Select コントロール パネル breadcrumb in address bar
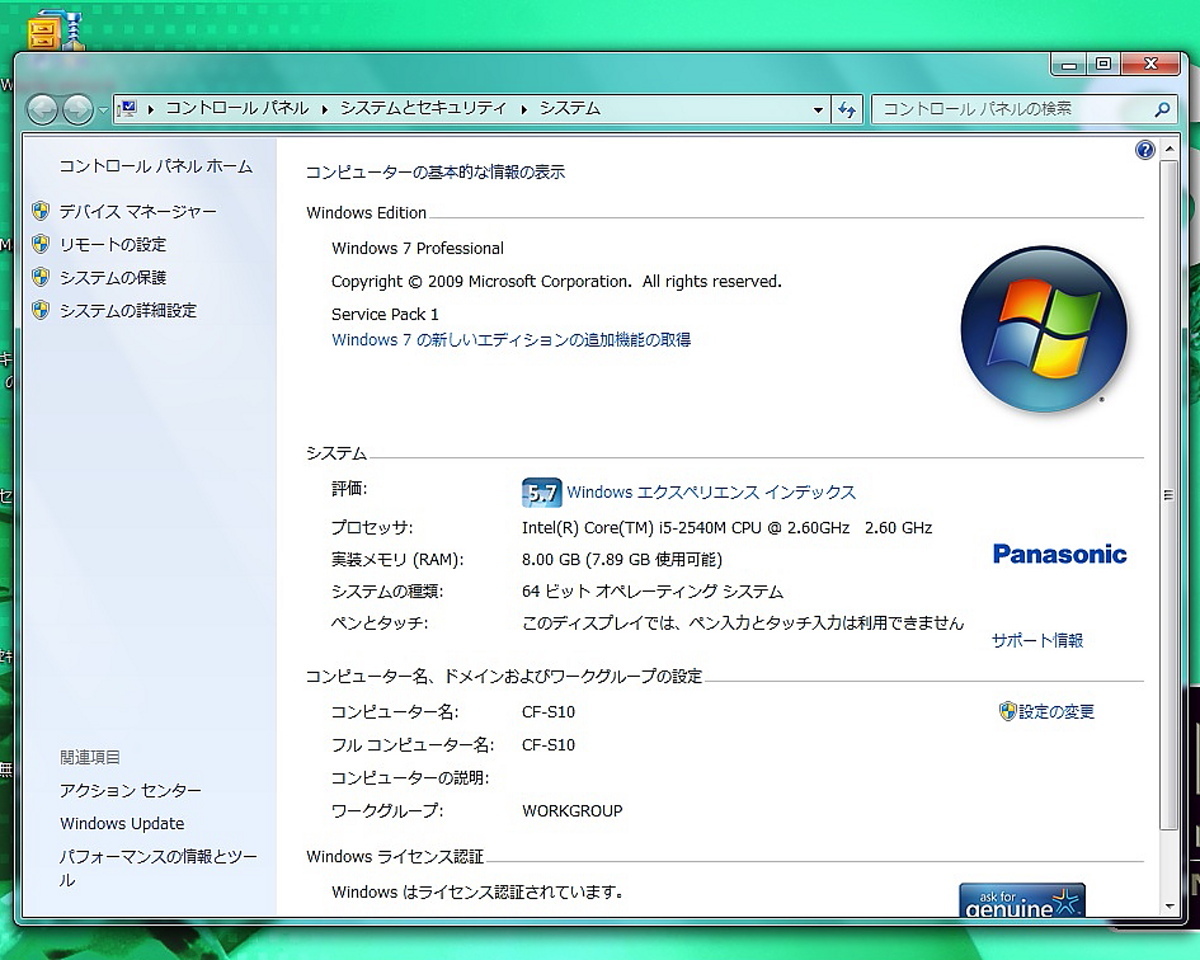Screen dimensions: 1200x960 tap(237, 108)
